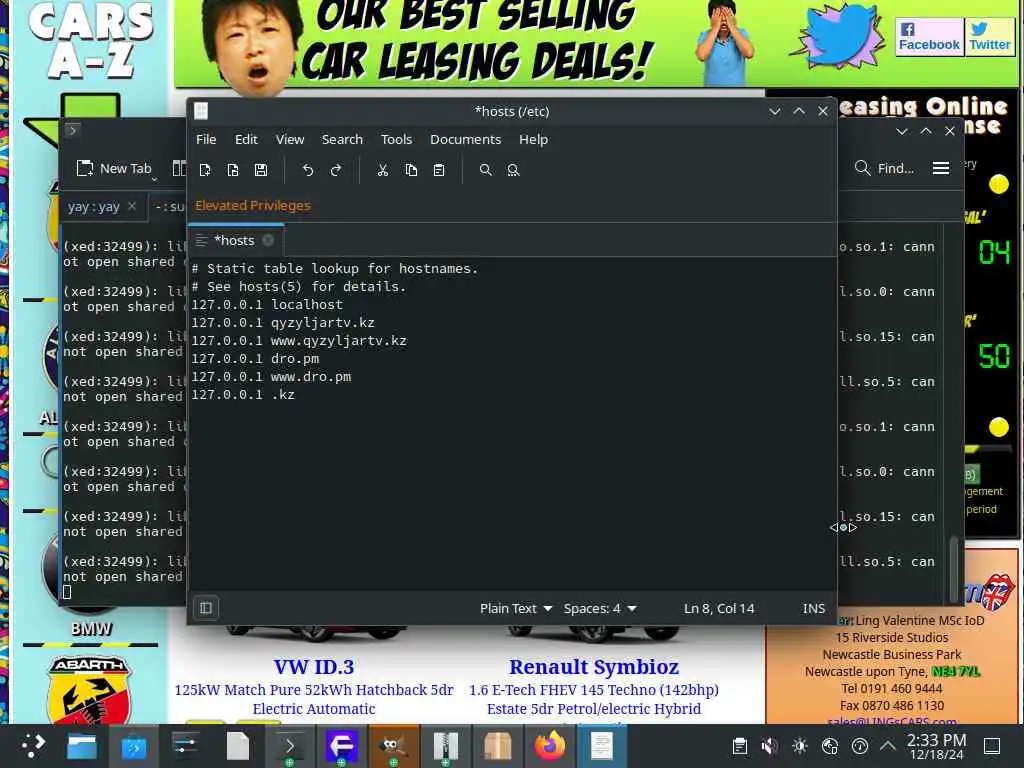This screenshot has height=768, width=1024.
Task: Open the New Tab dropdown arrow in Konsole
Action: 155,178
